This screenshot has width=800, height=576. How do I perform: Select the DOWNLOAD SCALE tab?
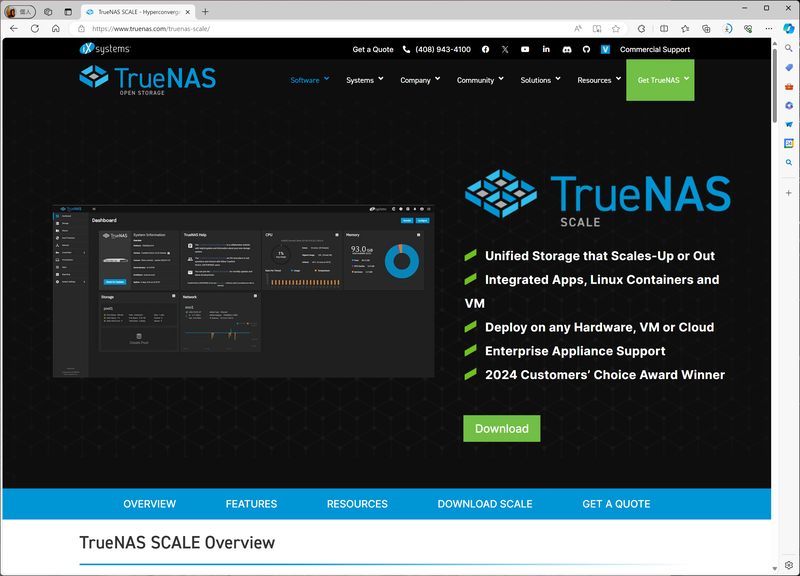(x=485, y=504)
